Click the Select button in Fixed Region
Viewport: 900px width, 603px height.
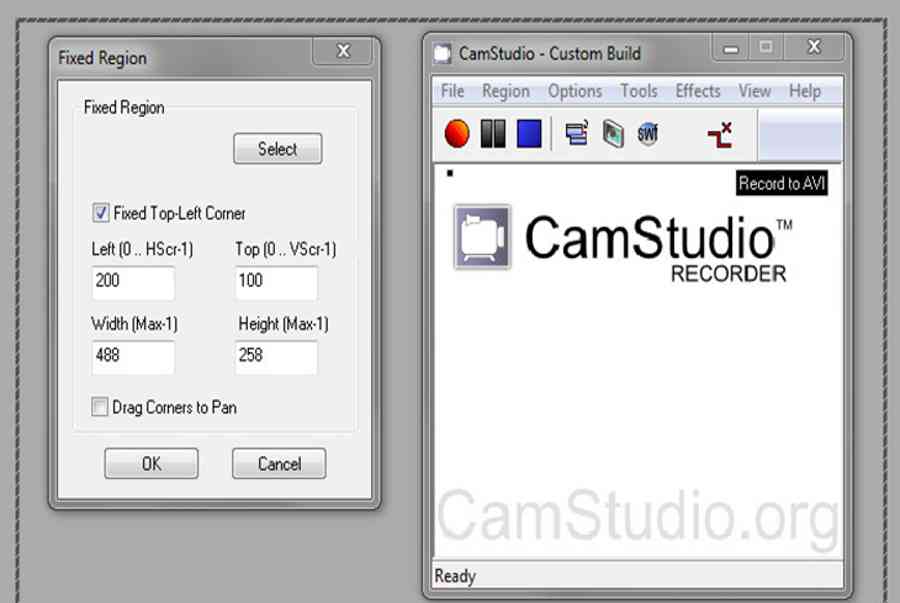coord(277,149)
